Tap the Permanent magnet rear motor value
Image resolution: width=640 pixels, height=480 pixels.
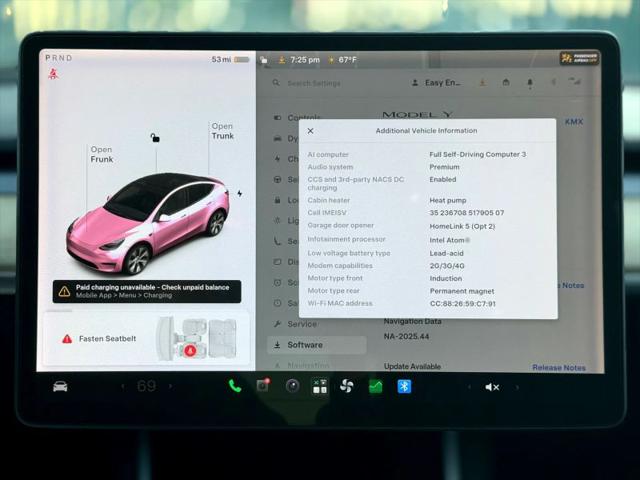click(462, 291)
